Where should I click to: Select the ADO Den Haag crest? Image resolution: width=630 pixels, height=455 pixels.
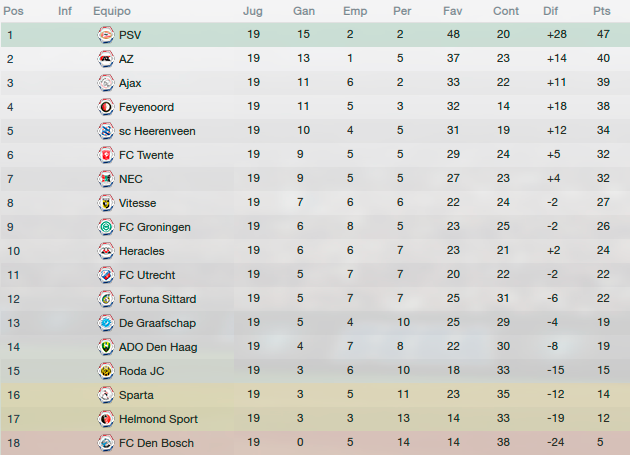(x=106, y=347)
